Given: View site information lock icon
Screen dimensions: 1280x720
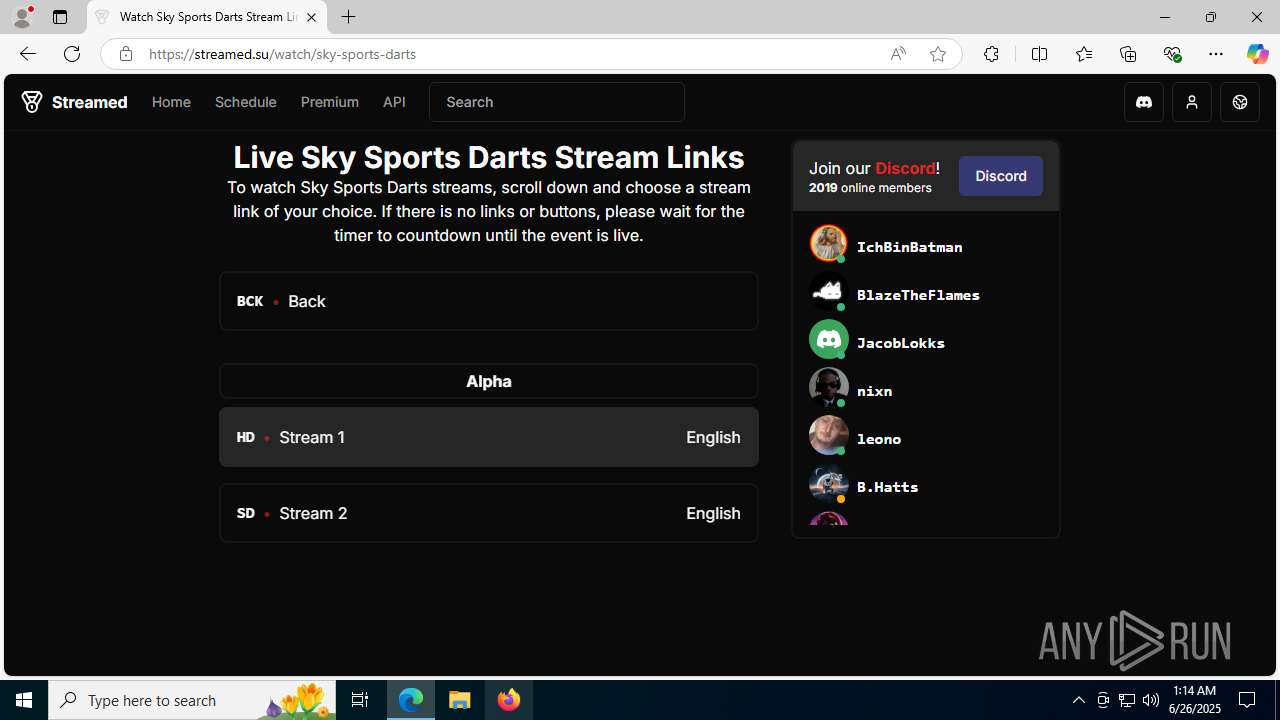Looking at the screenshot, I should [x=125, y=54].
